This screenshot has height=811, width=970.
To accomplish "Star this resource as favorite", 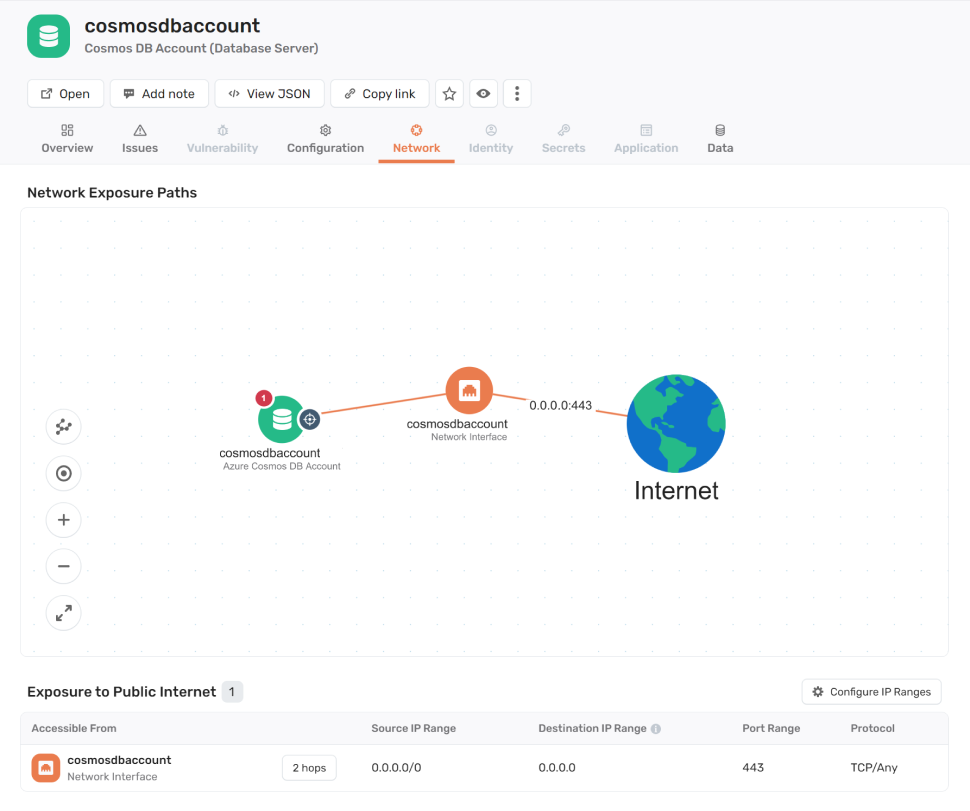I will click(x=449, y=93).
